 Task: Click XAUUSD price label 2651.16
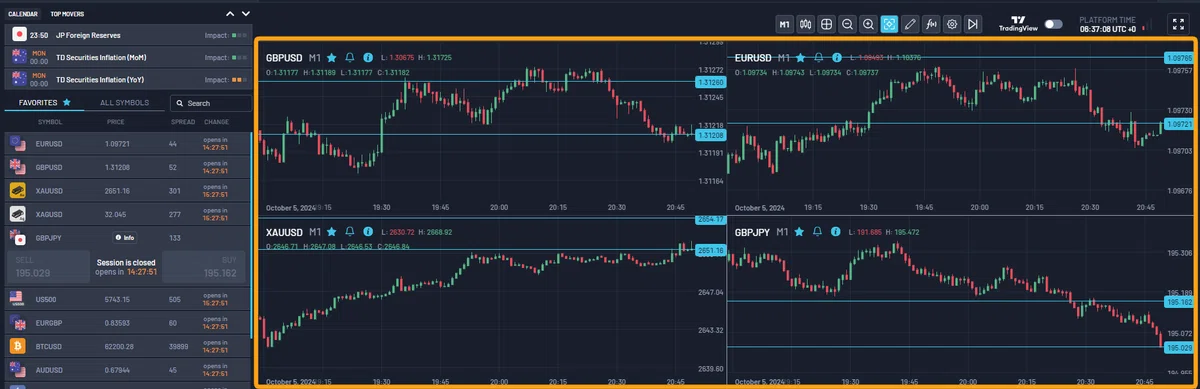coord(711,250)
